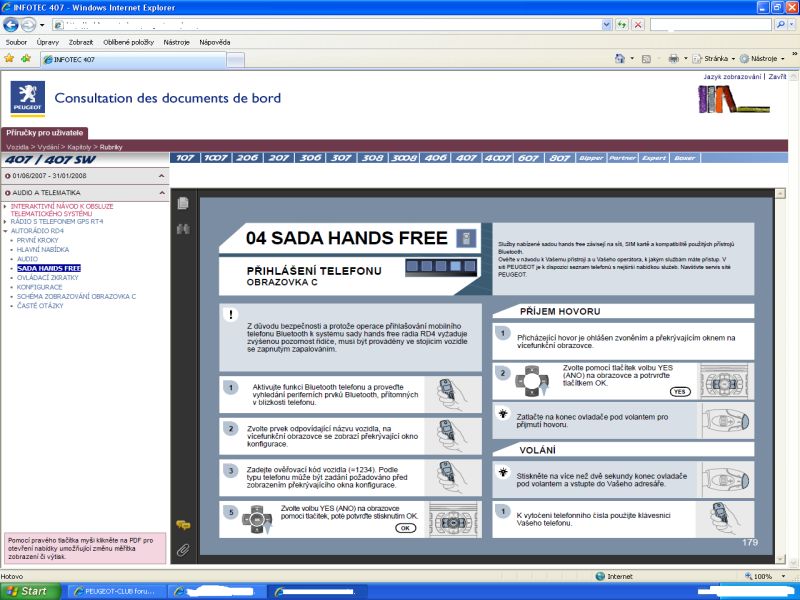Open the comments icon in PDF sidebar

point(183,524)
